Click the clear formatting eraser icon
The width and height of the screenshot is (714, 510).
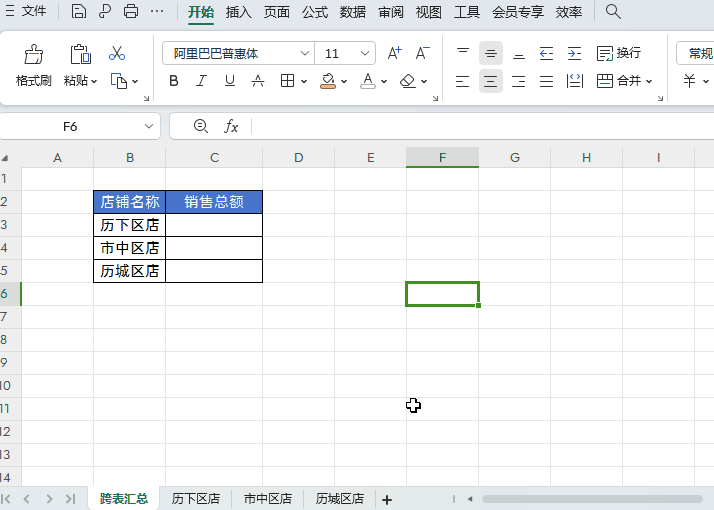tap(408, 81)
